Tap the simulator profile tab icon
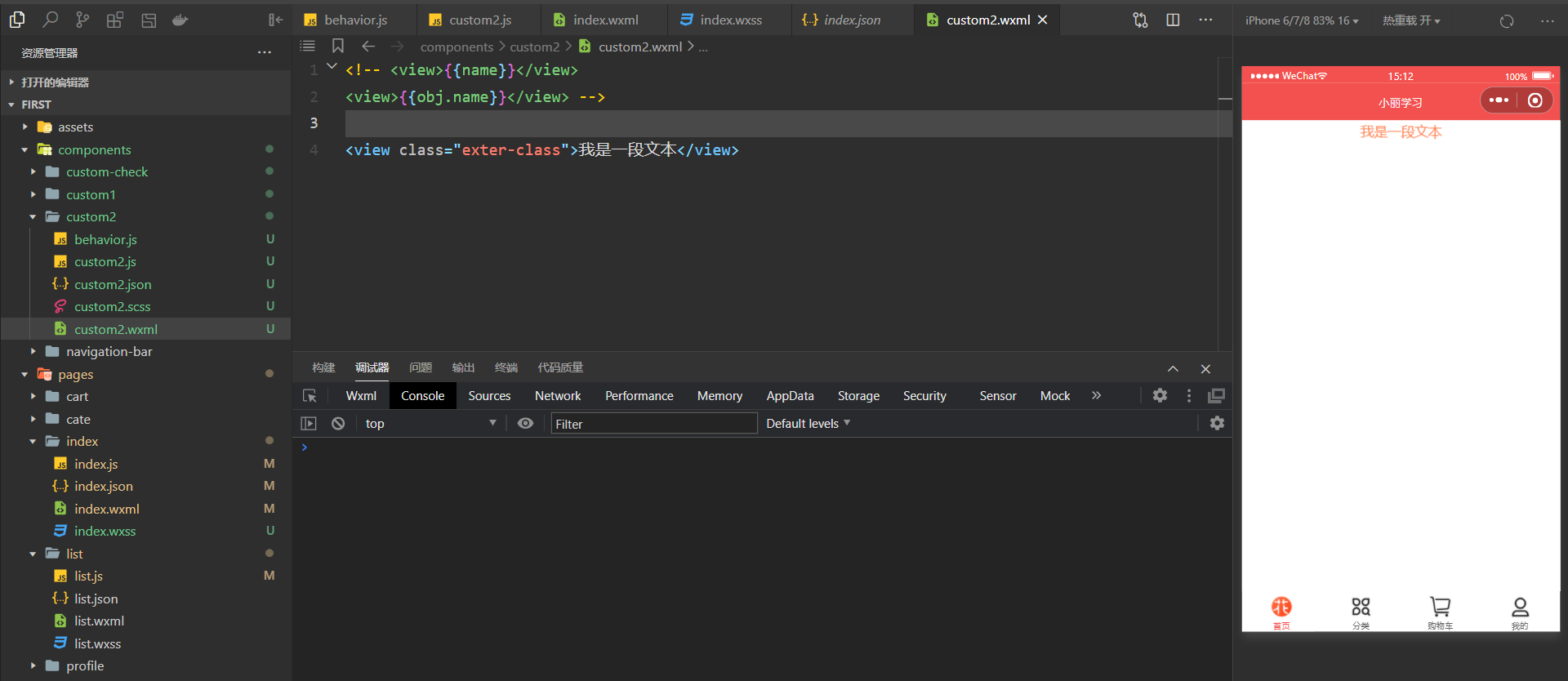 [x=1520, y=607]
